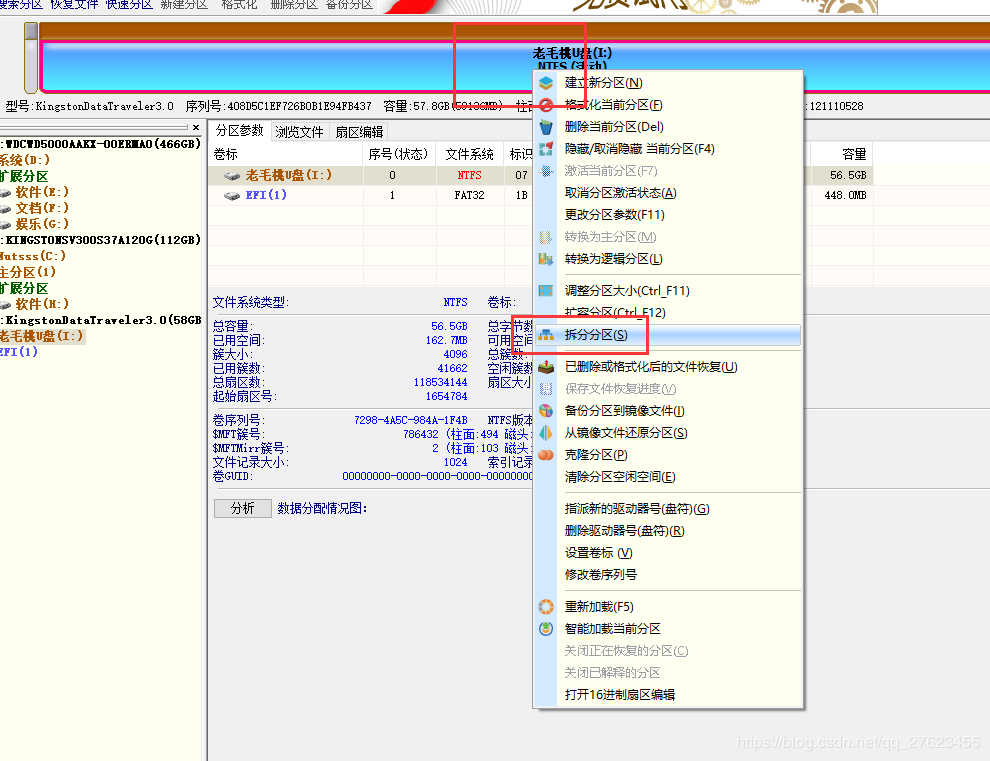The image size is (990, 761).
Task: Select the 建立新分区 icon in the context menu
Action: pos(546,81)
